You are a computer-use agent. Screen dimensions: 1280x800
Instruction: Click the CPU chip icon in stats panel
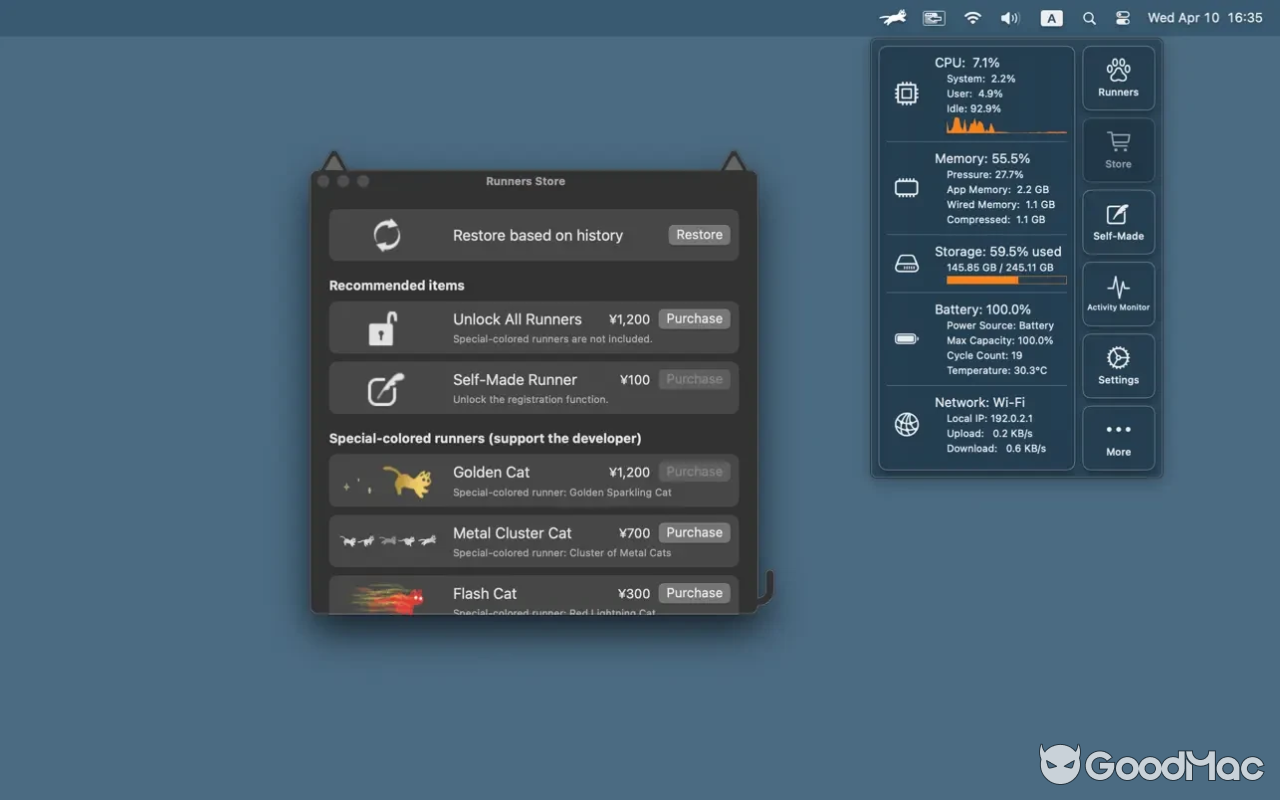coord(906,92)
